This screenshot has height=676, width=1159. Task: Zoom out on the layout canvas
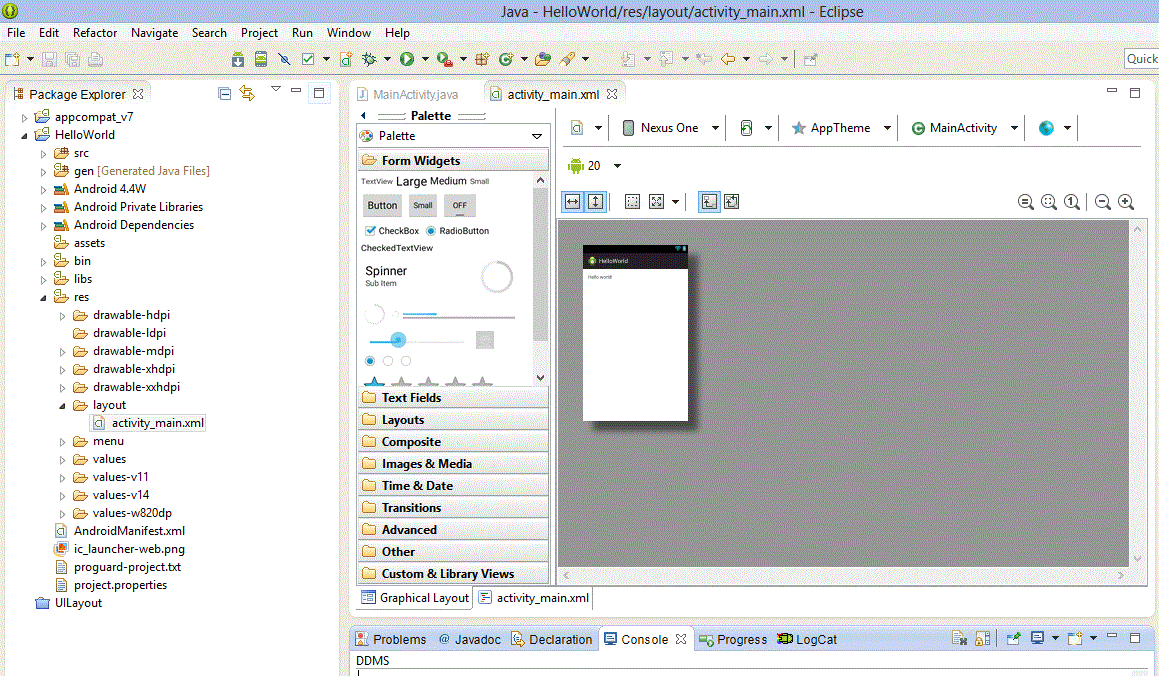coord(1103,202)
